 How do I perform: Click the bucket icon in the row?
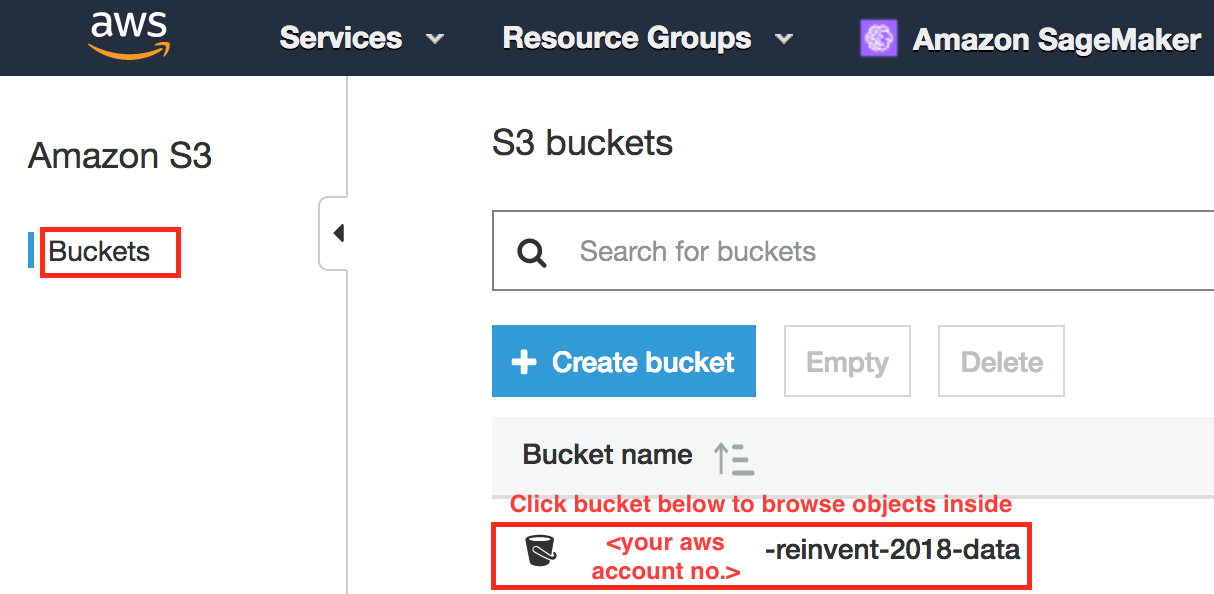pos(540,550)
